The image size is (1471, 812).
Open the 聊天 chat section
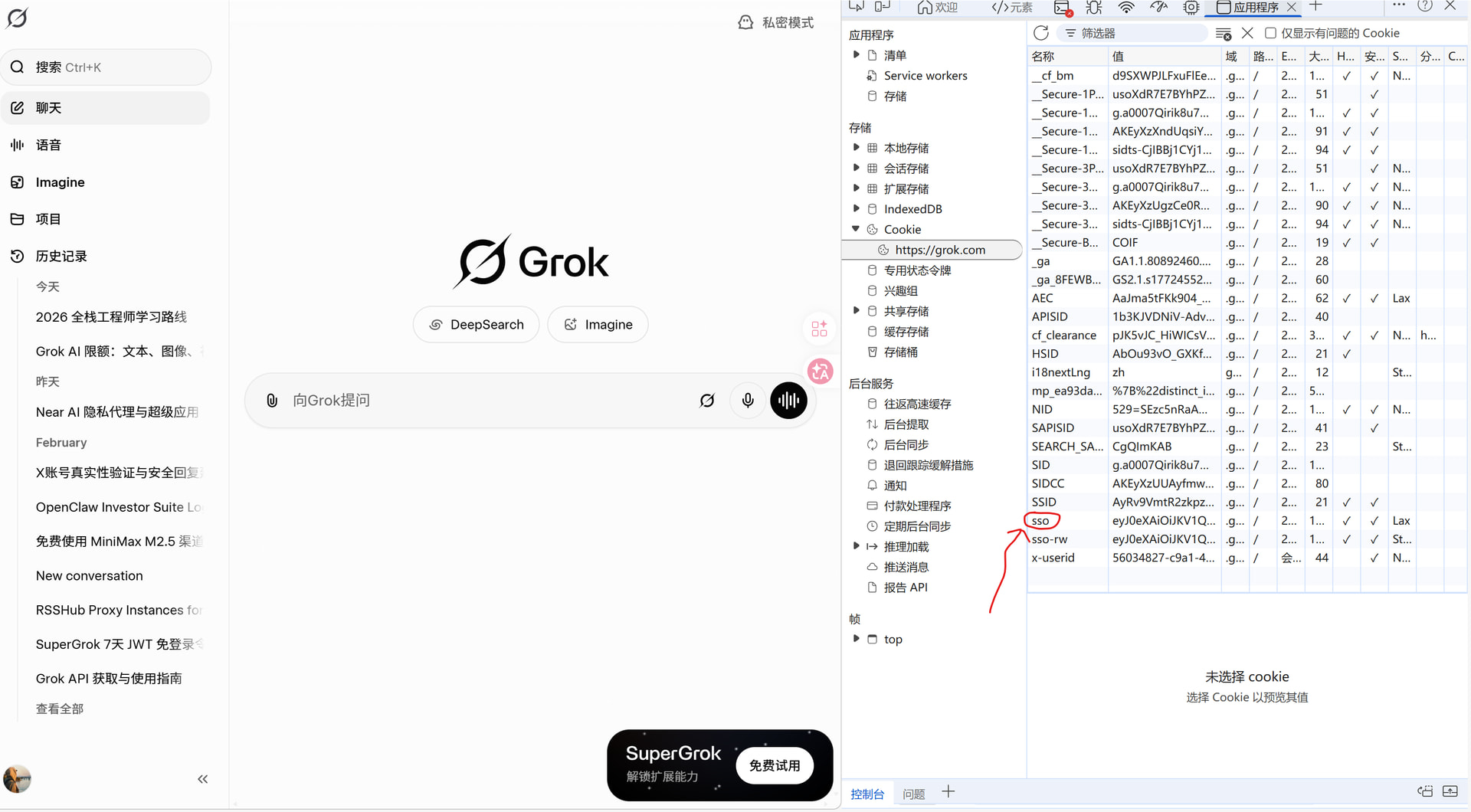click(106, 108)
